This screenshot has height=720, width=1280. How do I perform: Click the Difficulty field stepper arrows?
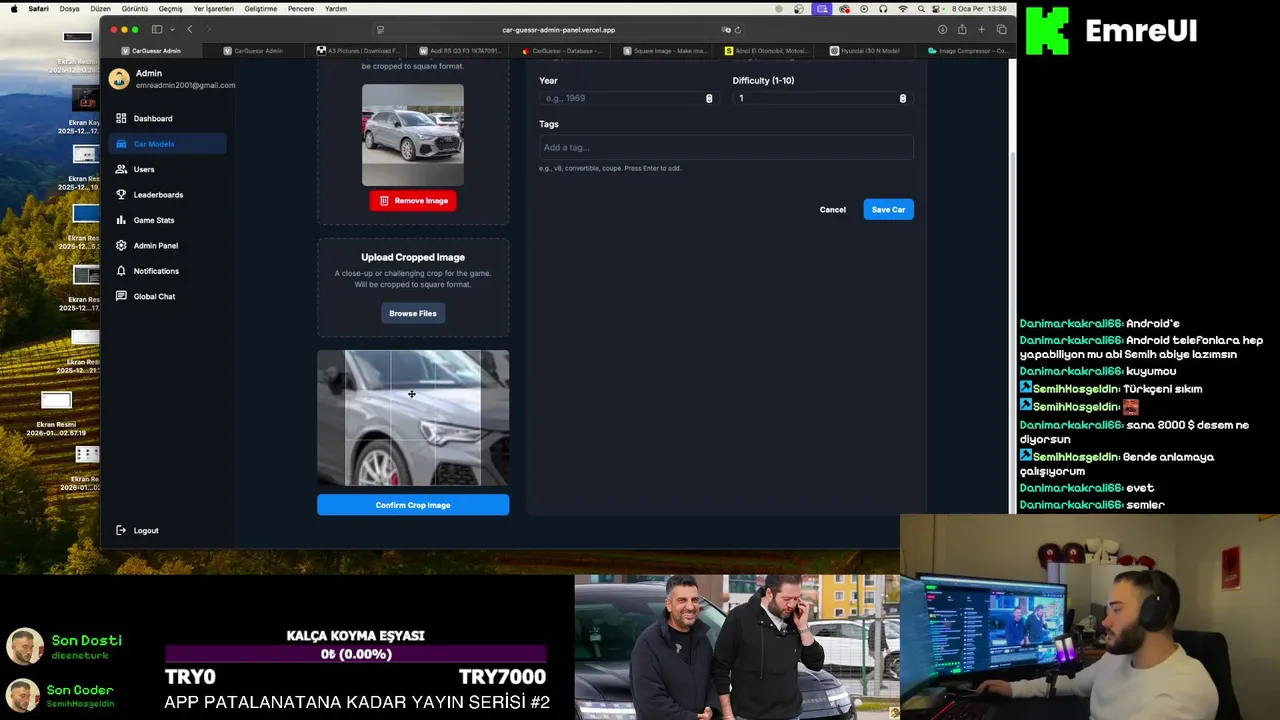pos(902,98)
